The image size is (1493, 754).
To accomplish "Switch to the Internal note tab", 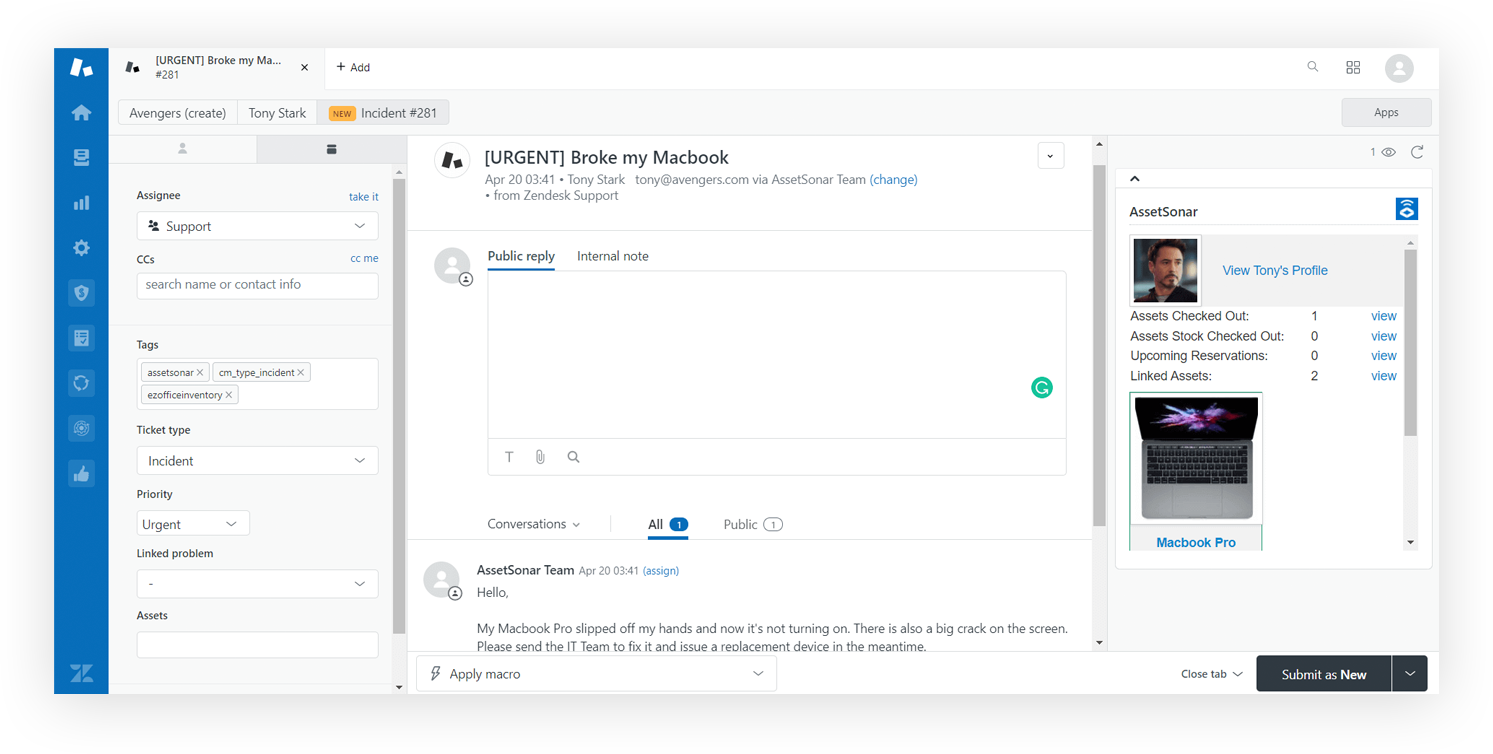I will 612,256.
